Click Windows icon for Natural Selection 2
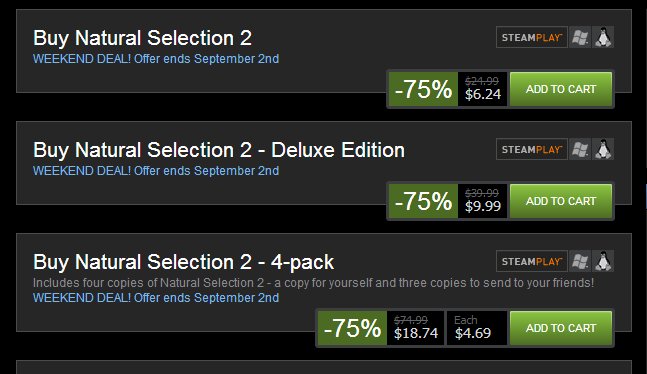This screenshot has width=647, height=374. click(580, 38)
